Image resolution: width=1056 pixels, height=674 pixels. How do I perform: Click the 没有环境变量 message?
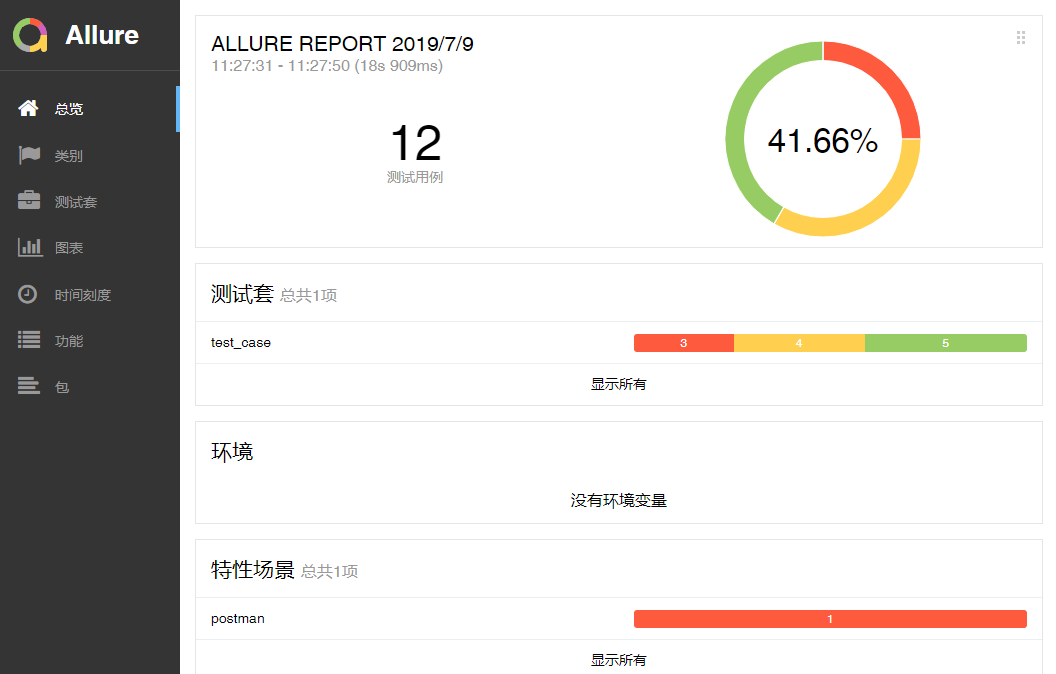[618, 501]
